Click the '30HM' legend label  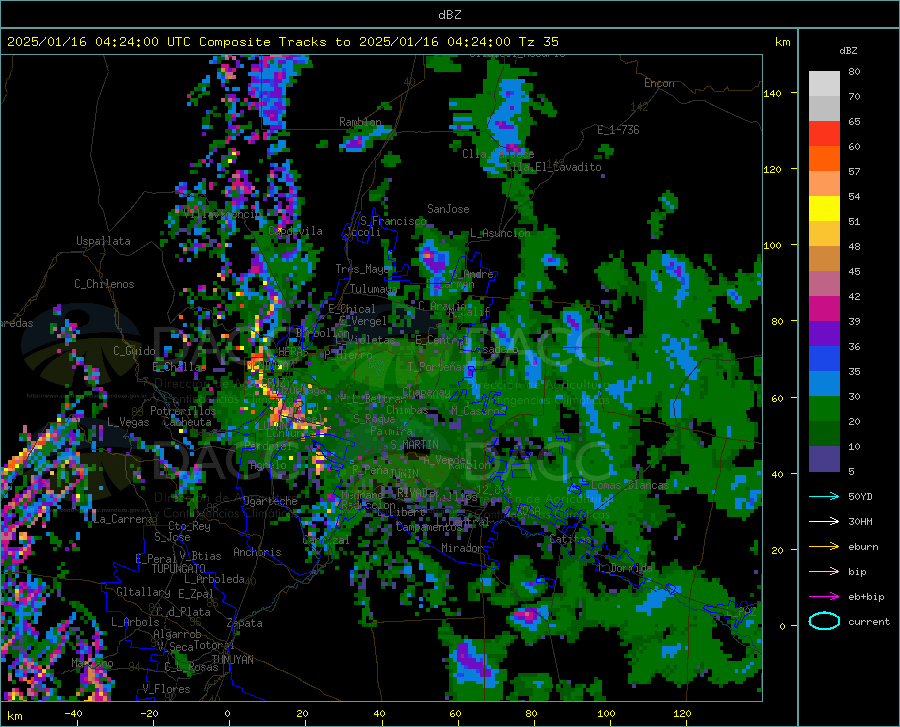860,522
